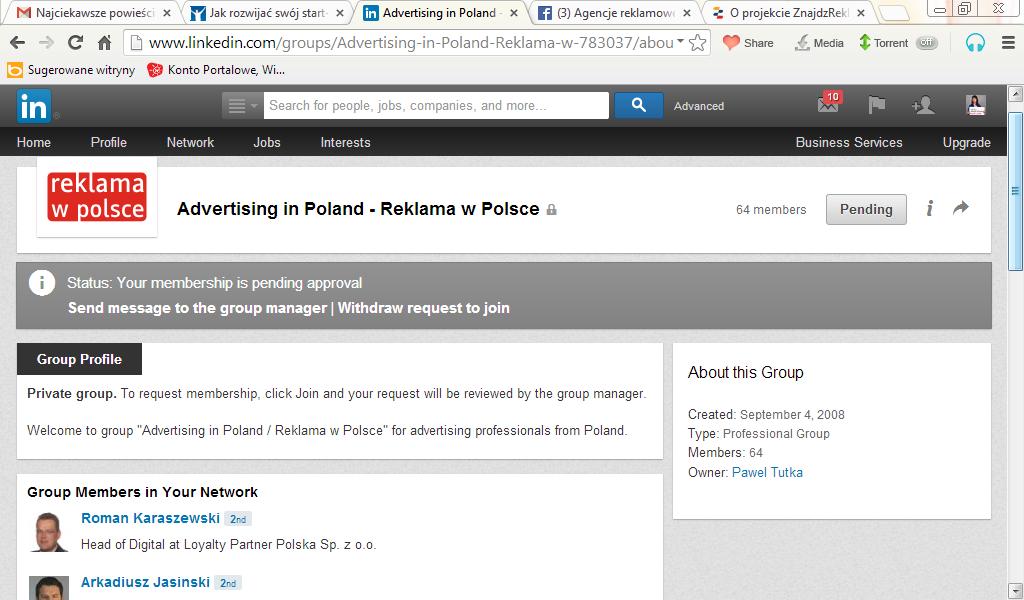
Task: Click the reklama w polsce group logo
Action: pos(97,197)
